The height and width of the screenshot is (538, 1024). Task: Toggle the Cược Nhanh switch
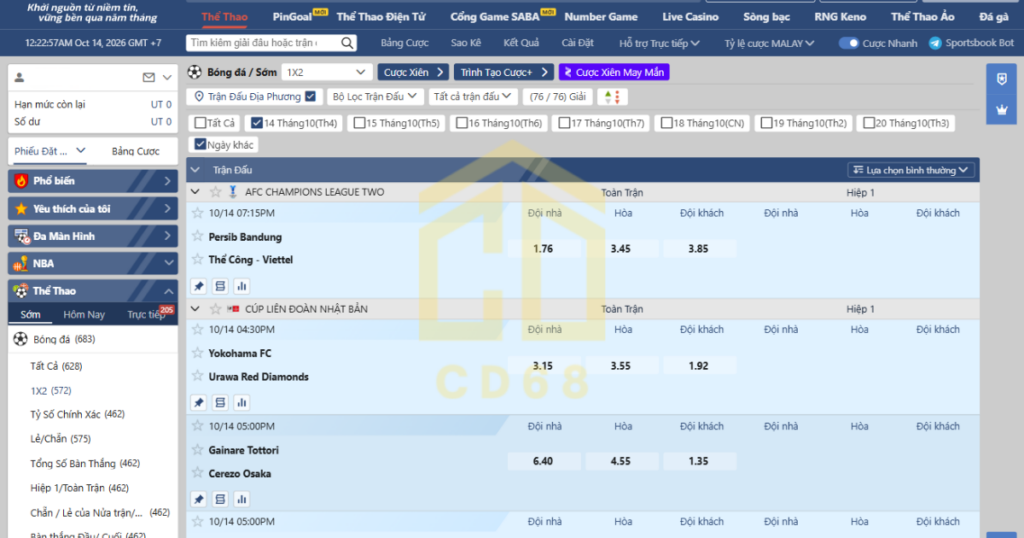click(x=848, y=43)
